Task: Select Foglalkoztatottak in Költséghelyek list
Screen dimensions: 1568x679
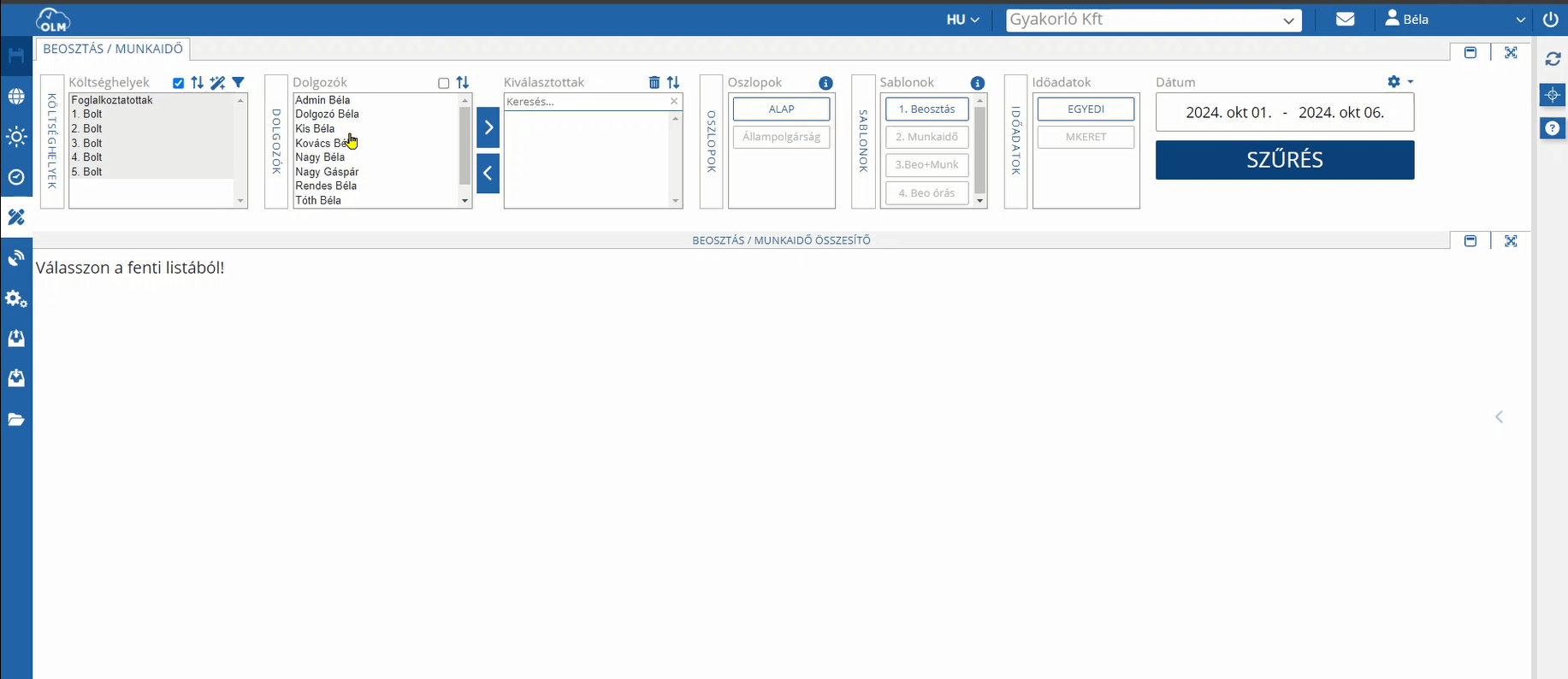Action: point(112,100)
